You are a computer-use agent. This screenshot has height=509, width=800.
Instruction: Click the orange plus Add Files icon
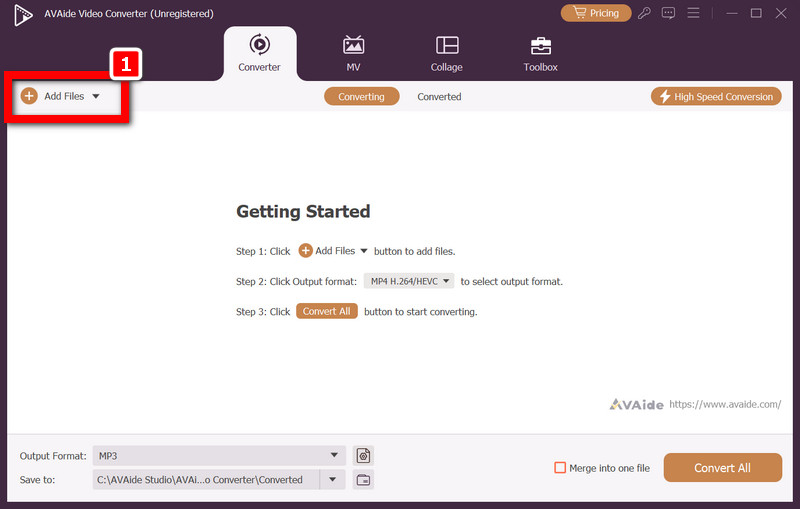29,96
